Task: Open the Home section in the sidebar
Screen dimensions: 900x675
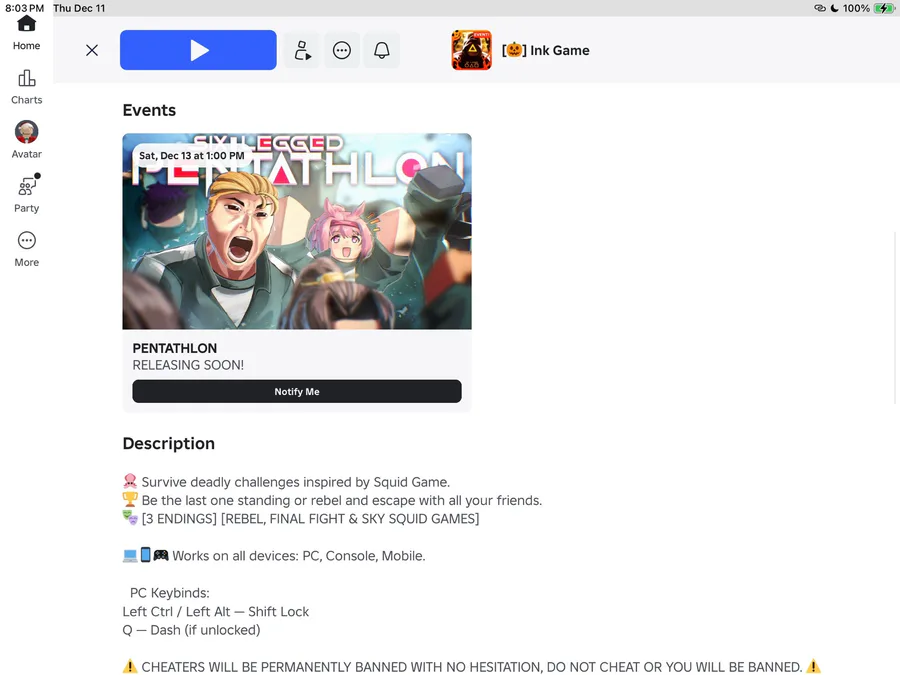Action: pyautogui.click(x=26, y=33)
